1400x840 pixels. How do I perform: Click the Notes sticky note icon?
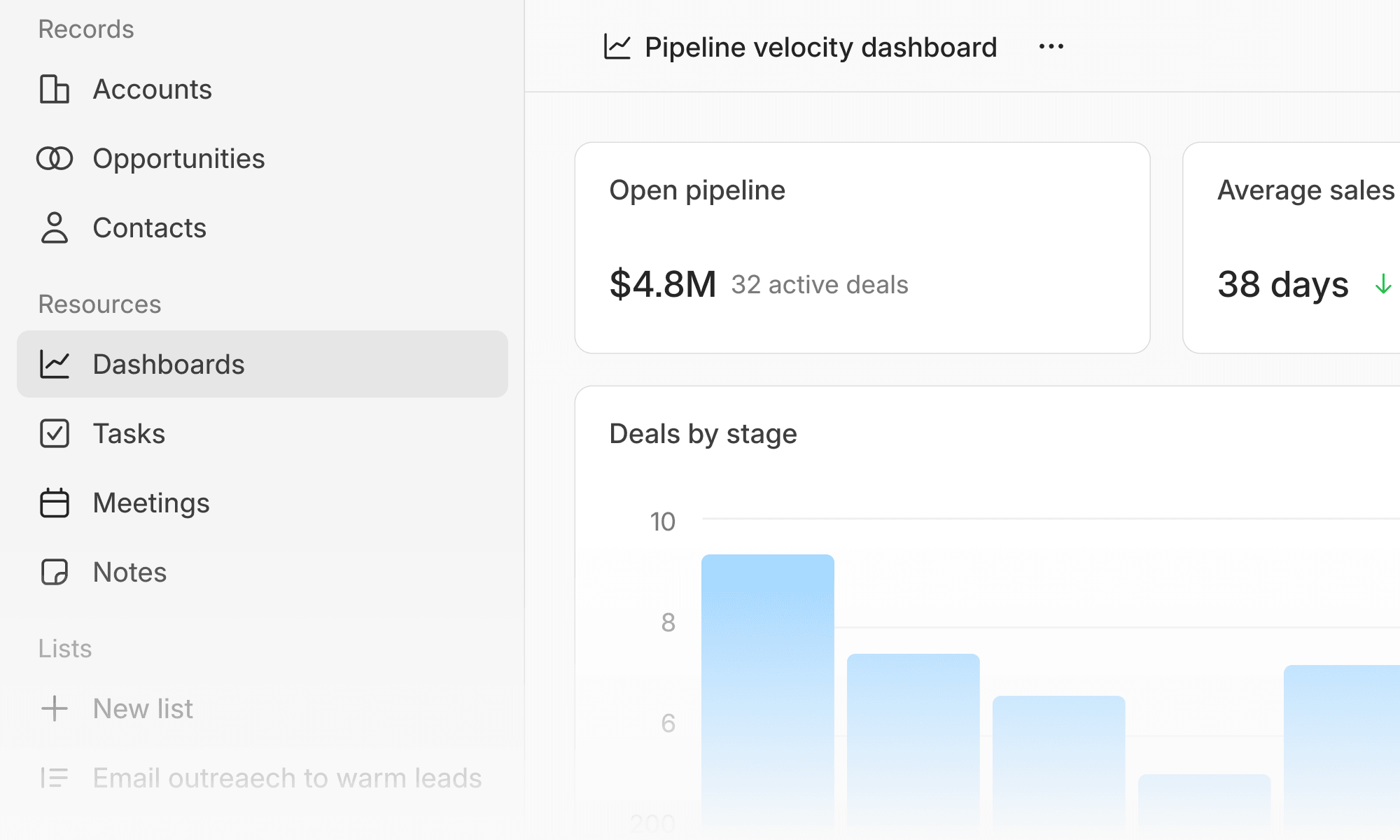tap(55, 572)
